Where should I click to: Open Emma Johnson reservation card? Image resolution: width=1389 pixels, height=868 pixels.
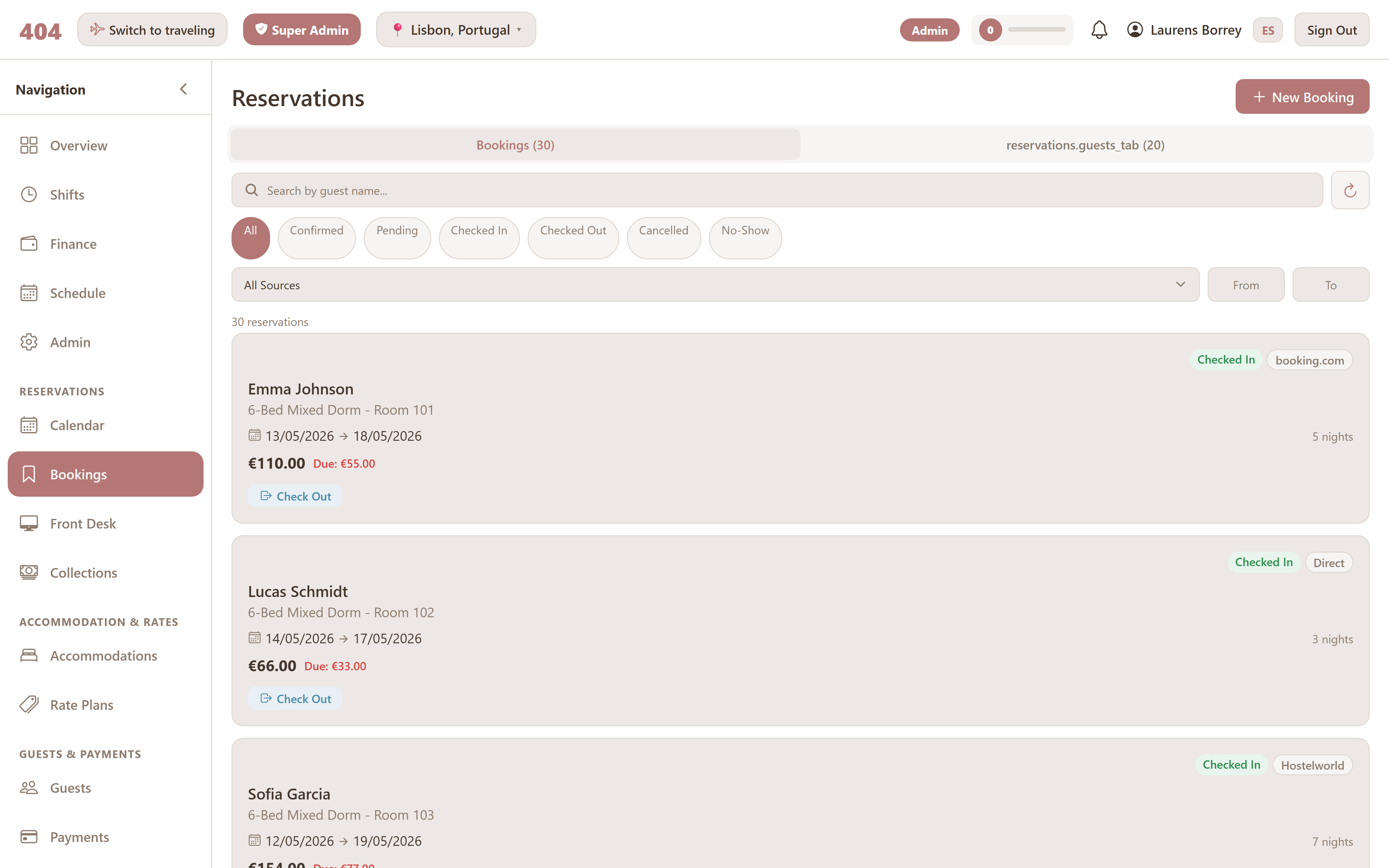click(x=800, y=428)
